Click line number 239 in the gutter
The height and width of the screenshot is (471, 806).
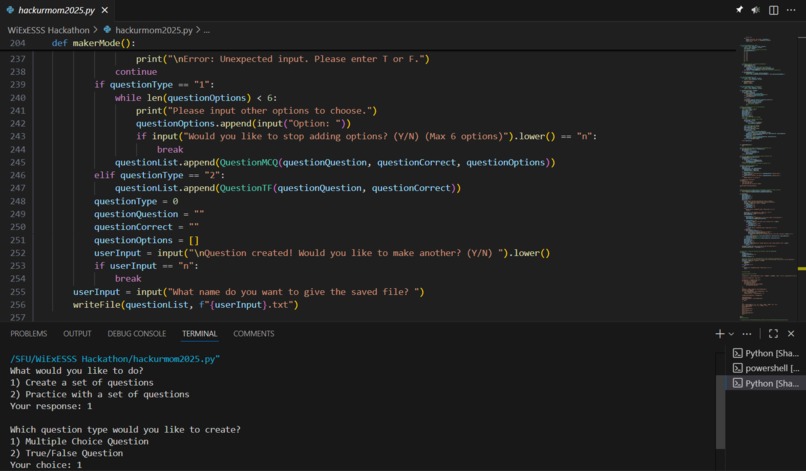17,84
